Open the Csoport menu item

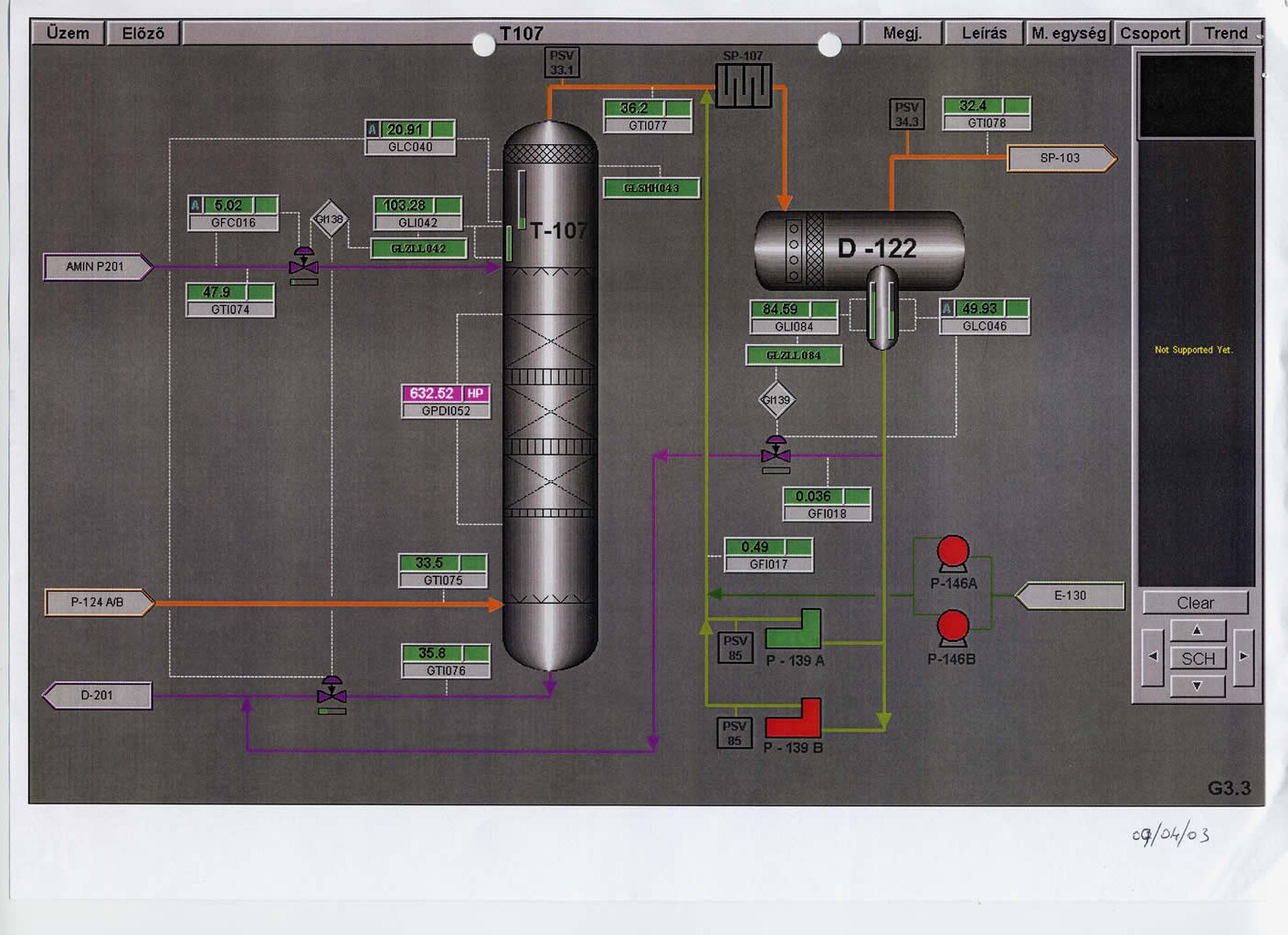1150,34
